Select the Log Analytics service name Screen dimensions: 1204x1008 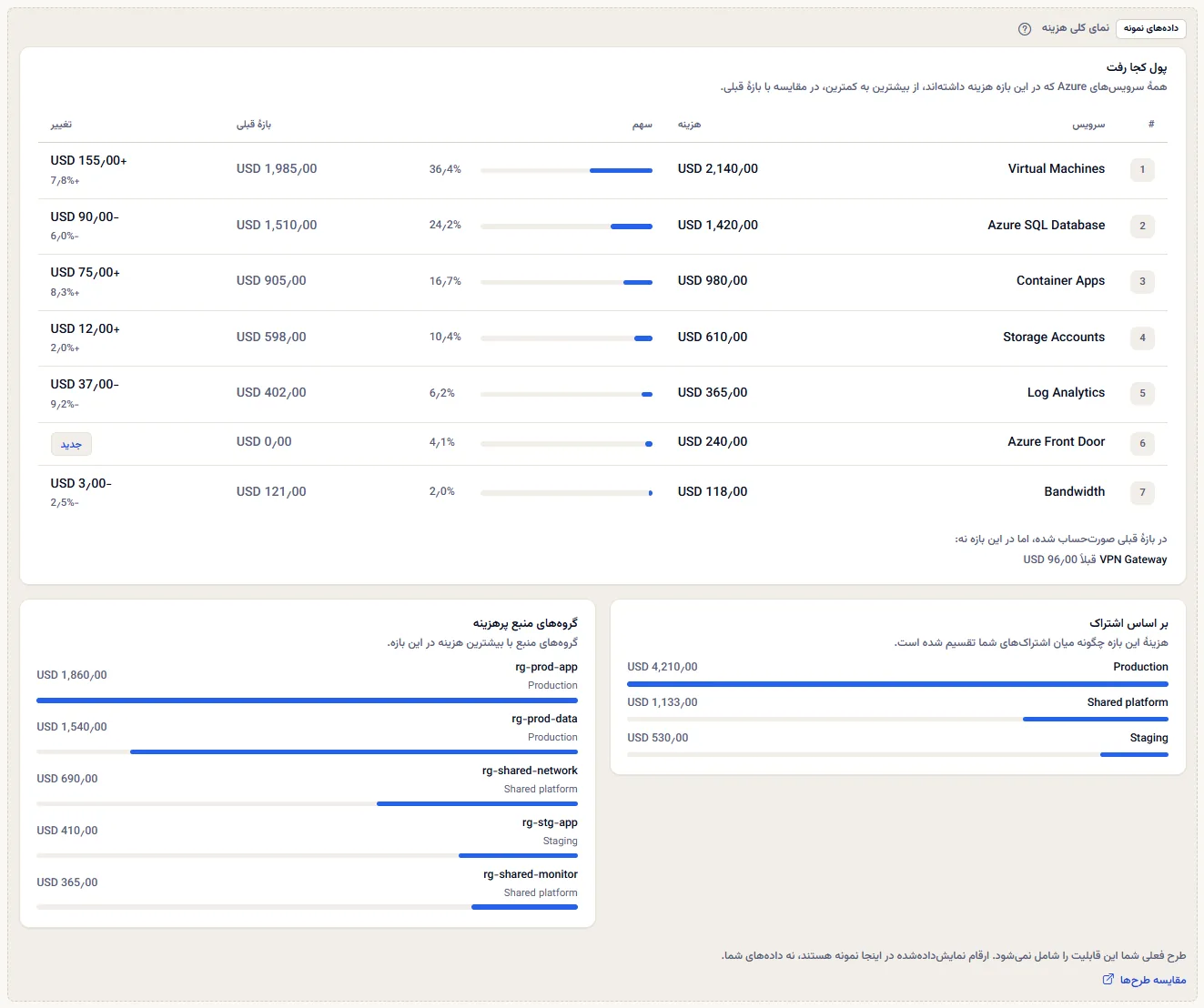click(1067, 393)
